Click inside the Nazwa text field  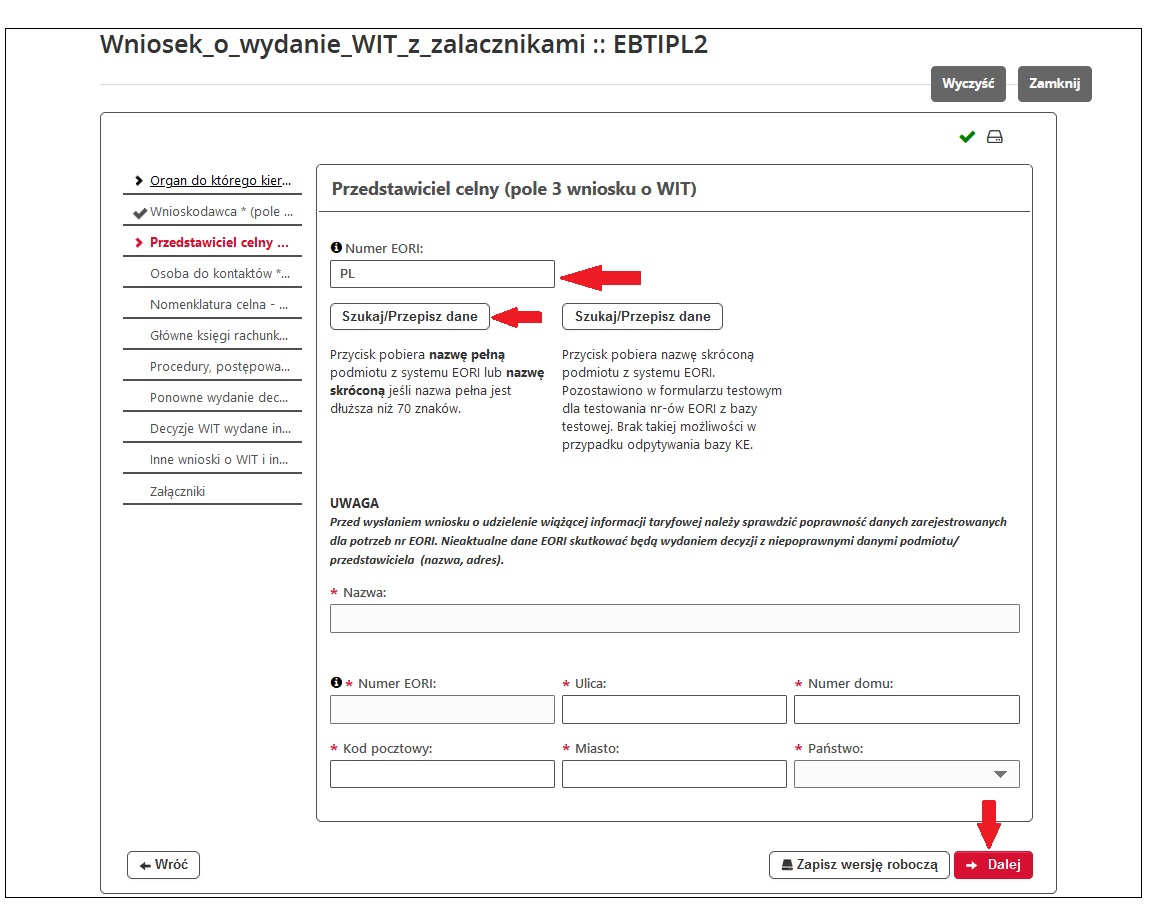[674, 618]
